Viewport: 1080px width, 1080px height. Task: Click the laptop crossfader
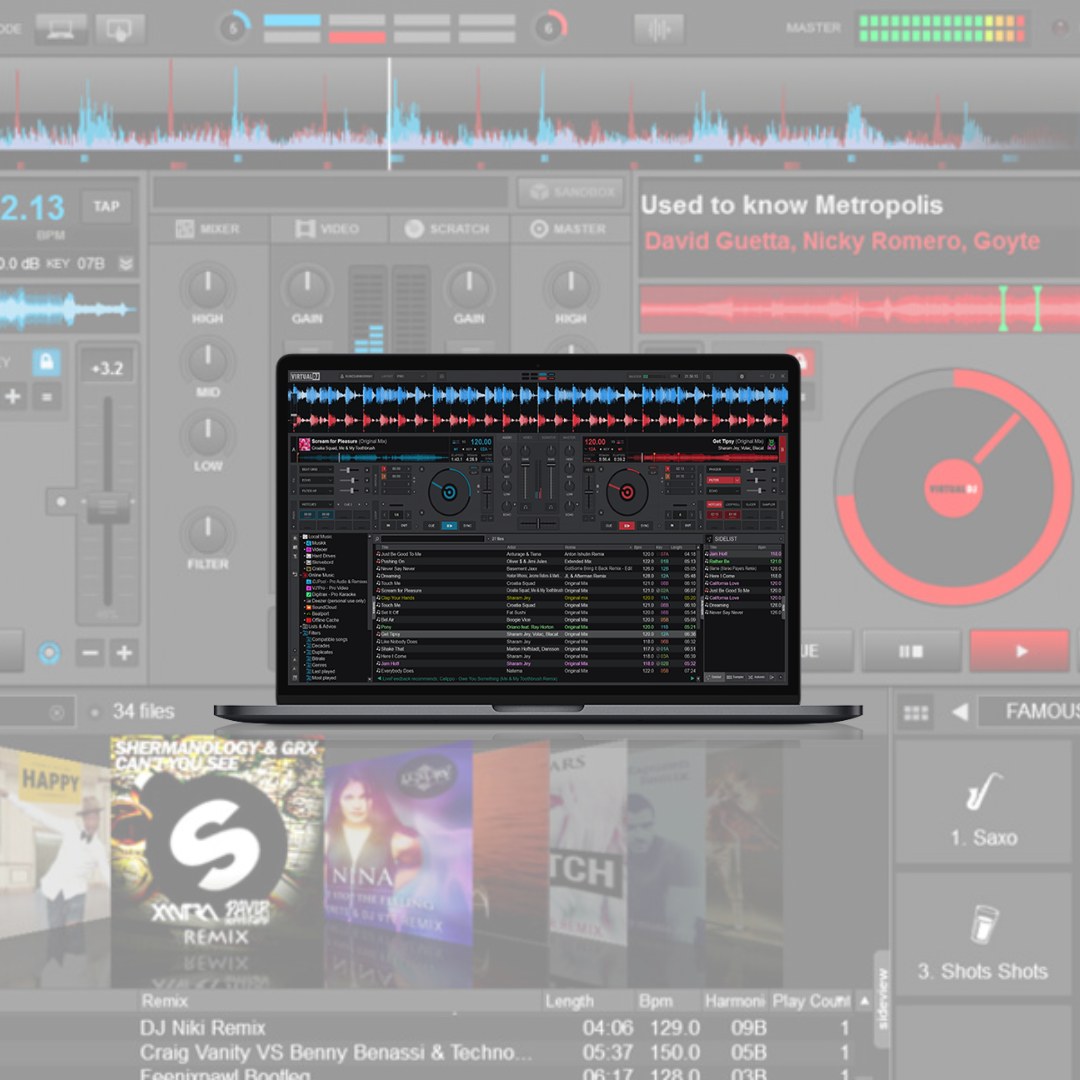point(538,523)
